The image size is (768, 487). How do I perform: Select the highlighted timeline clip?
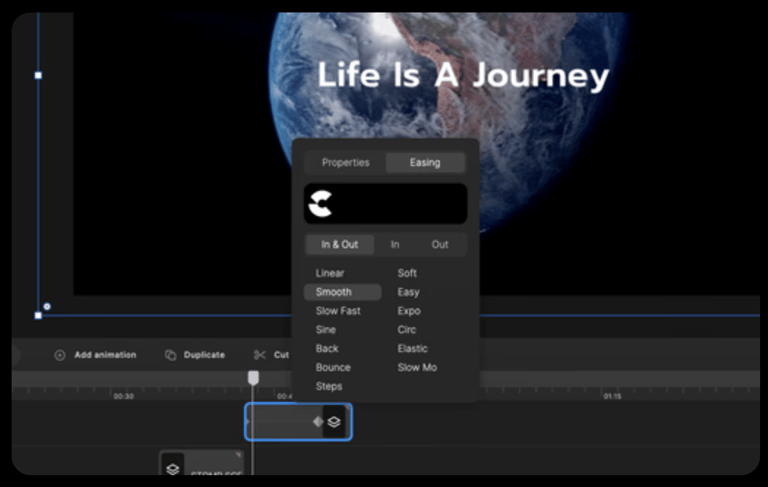coord(298,422)
